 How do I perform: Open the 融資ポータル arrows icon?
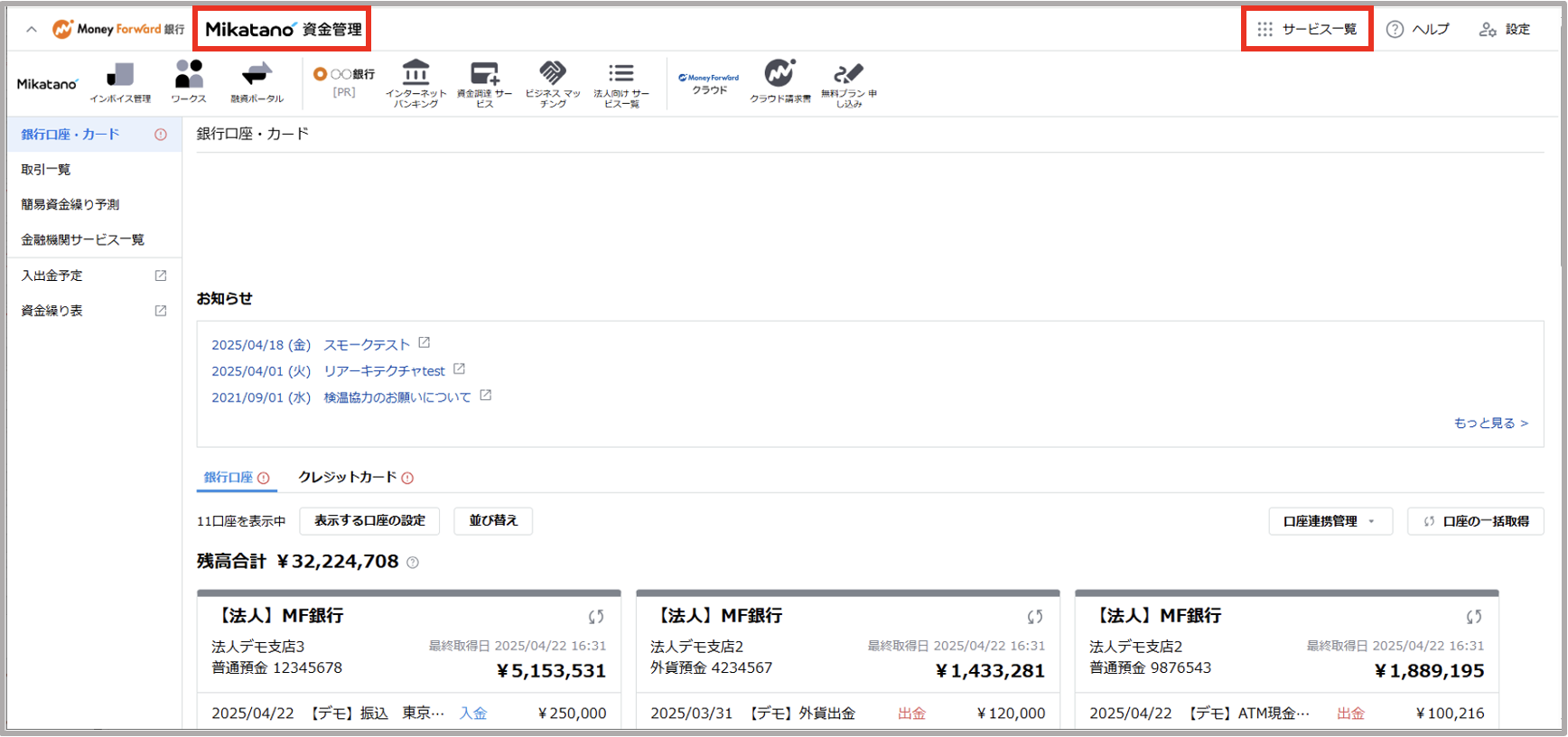click(257, 75)
